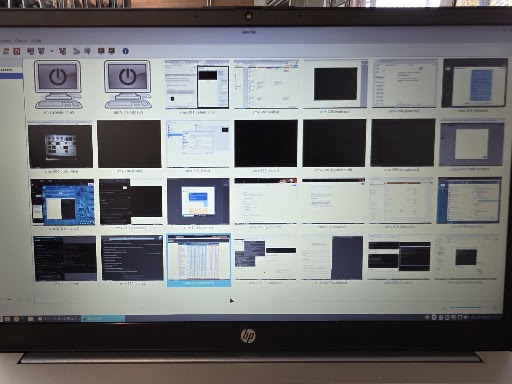
Task: Open the Ajuda menu
Action: point(36,40)
